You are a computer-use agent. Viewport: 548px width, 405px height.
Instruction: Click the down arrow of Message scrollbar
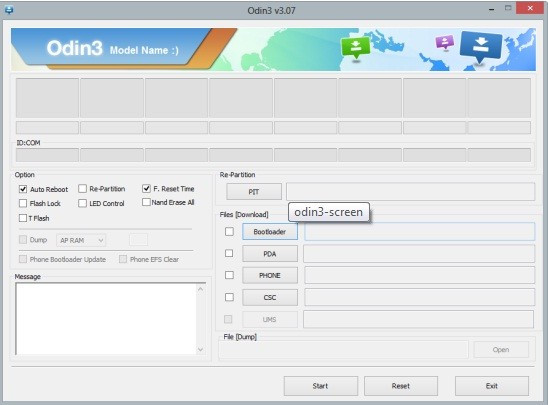[201, 349]
